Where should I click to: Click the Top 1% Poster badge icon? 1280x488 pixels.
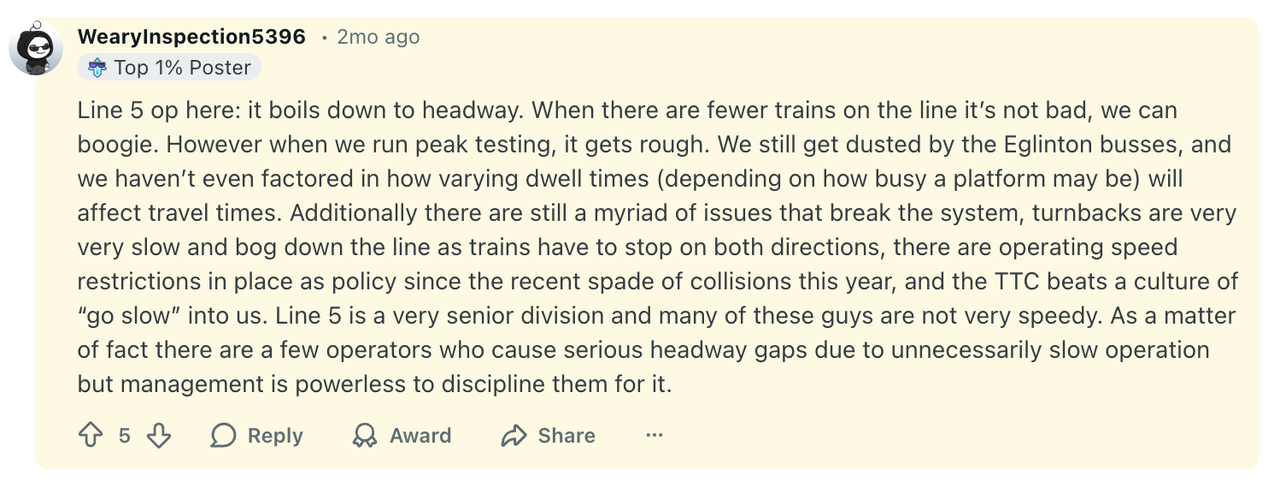[97, 68]
